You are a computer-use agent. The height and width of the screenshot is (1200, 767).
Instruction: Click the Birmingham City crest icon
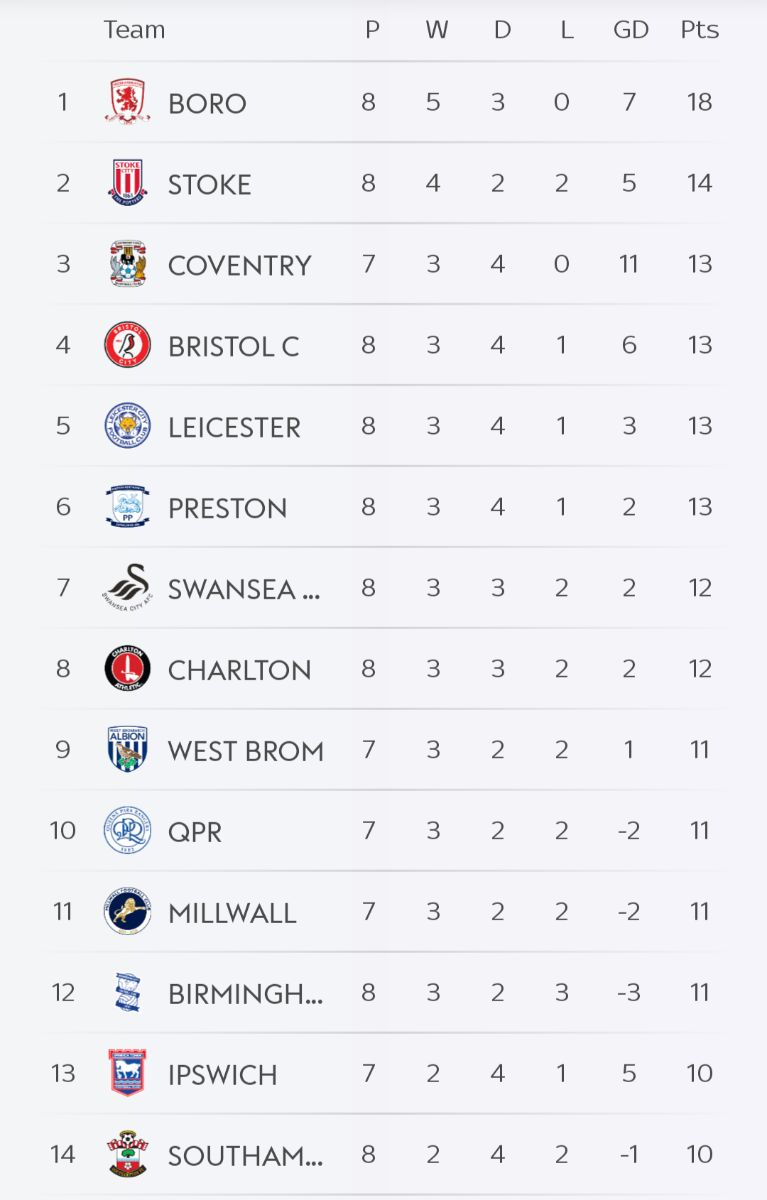click(x=128, y=993)
